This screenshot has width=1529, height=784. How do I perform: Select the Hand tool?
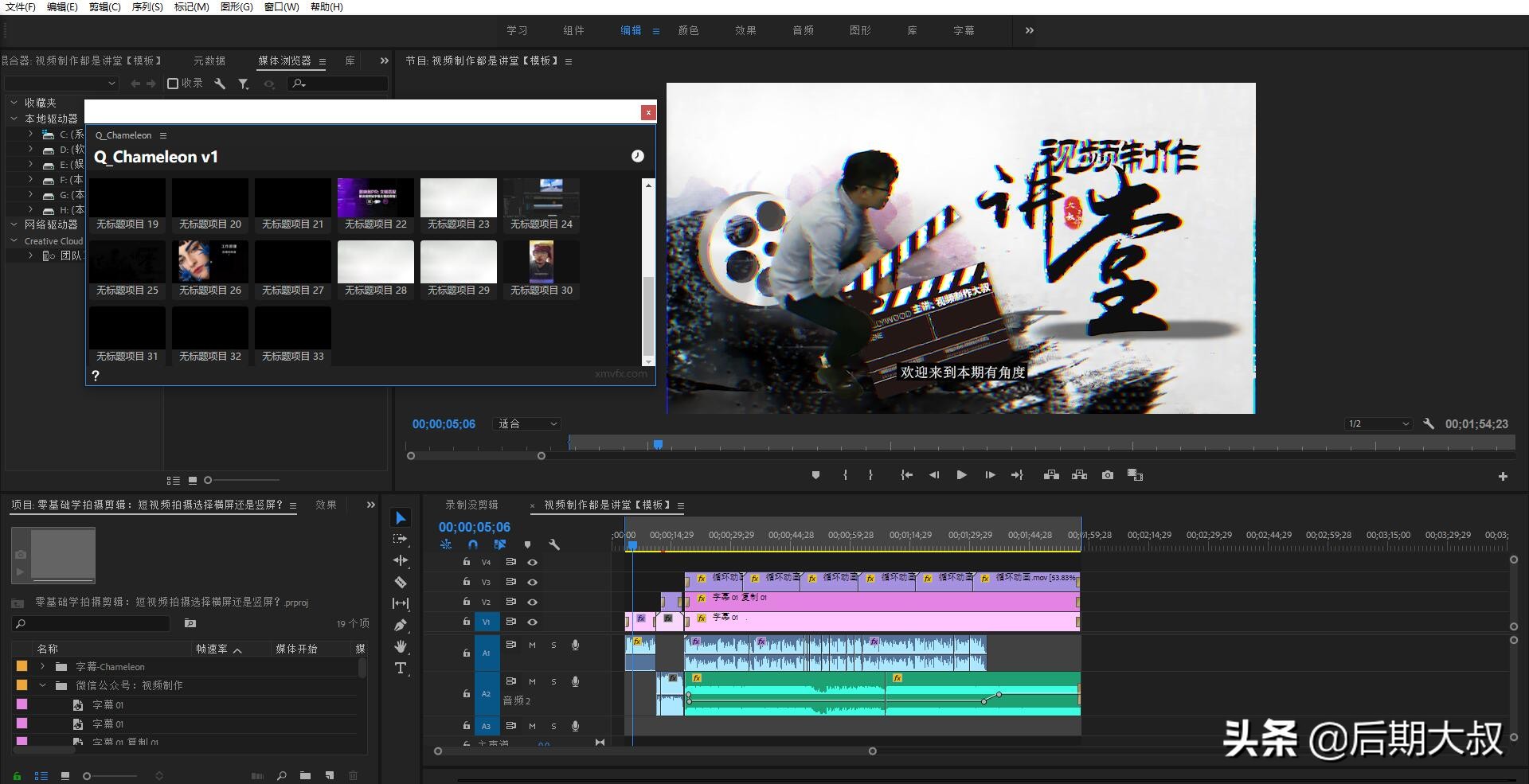tap(401, 646)
